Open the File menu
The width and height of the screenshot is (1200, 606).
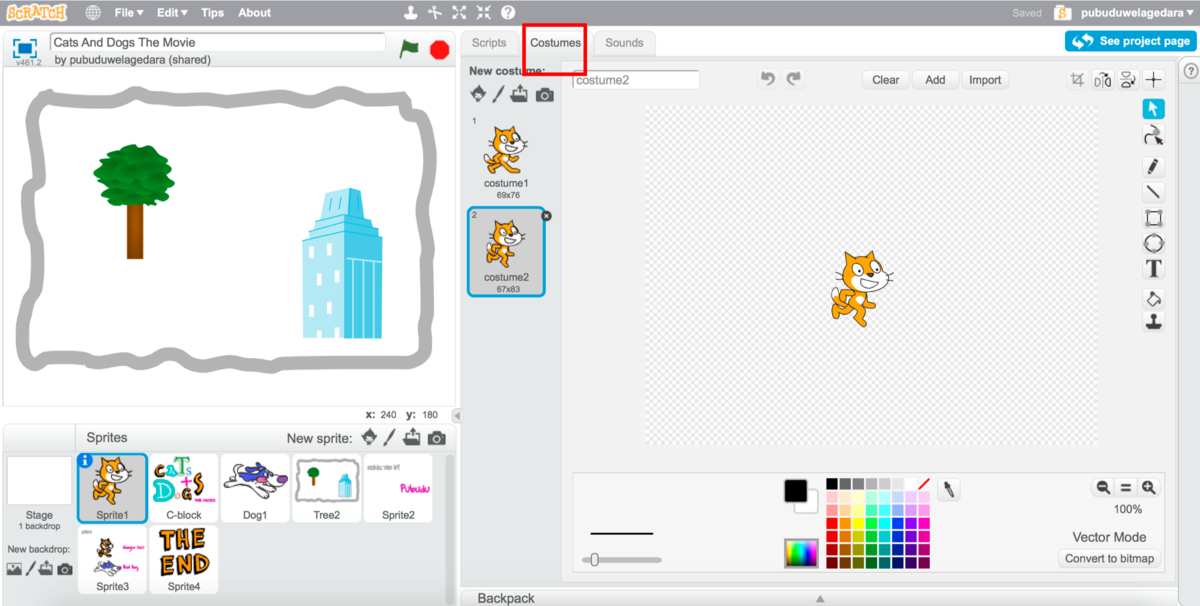tap(128, 13)
